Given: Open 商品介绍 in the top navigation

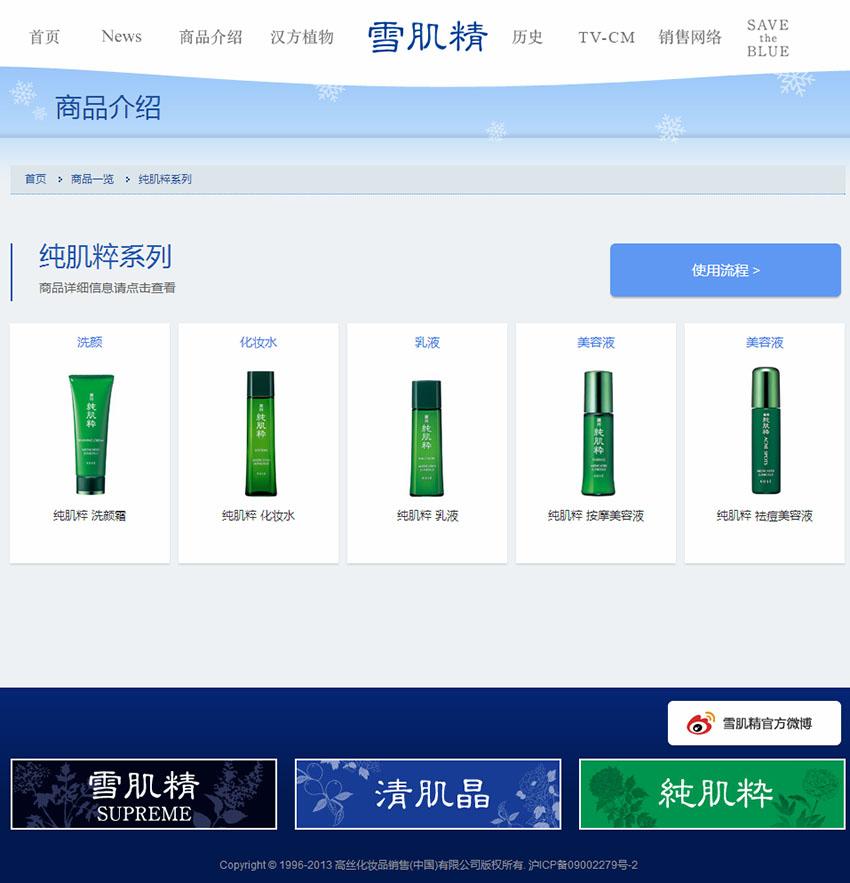Looking at the screenshot, I should (x=211, y=37).
